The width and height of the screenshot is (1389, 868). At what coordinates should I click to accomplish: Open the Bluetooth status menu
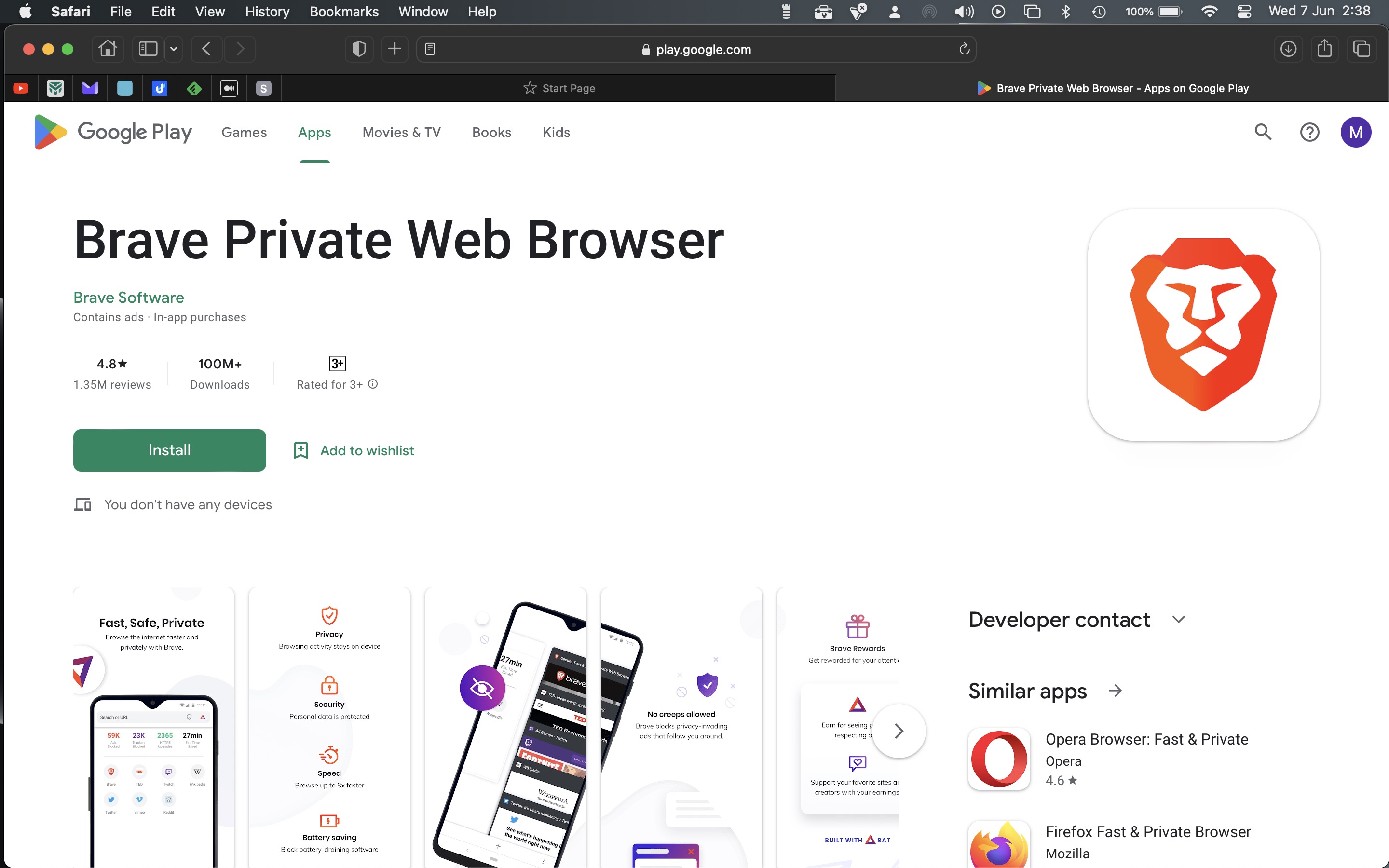[1065, 12]
